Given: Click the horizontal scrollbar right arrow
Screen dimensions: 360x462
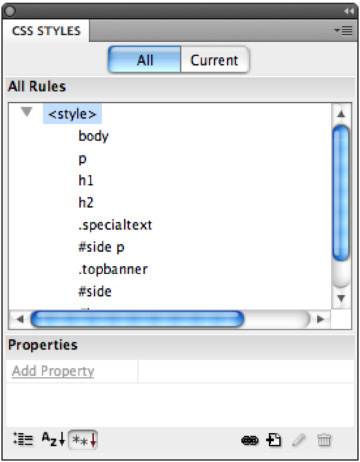Looking at the screenshot, I should pyautogui.click(x=321, y=319).
